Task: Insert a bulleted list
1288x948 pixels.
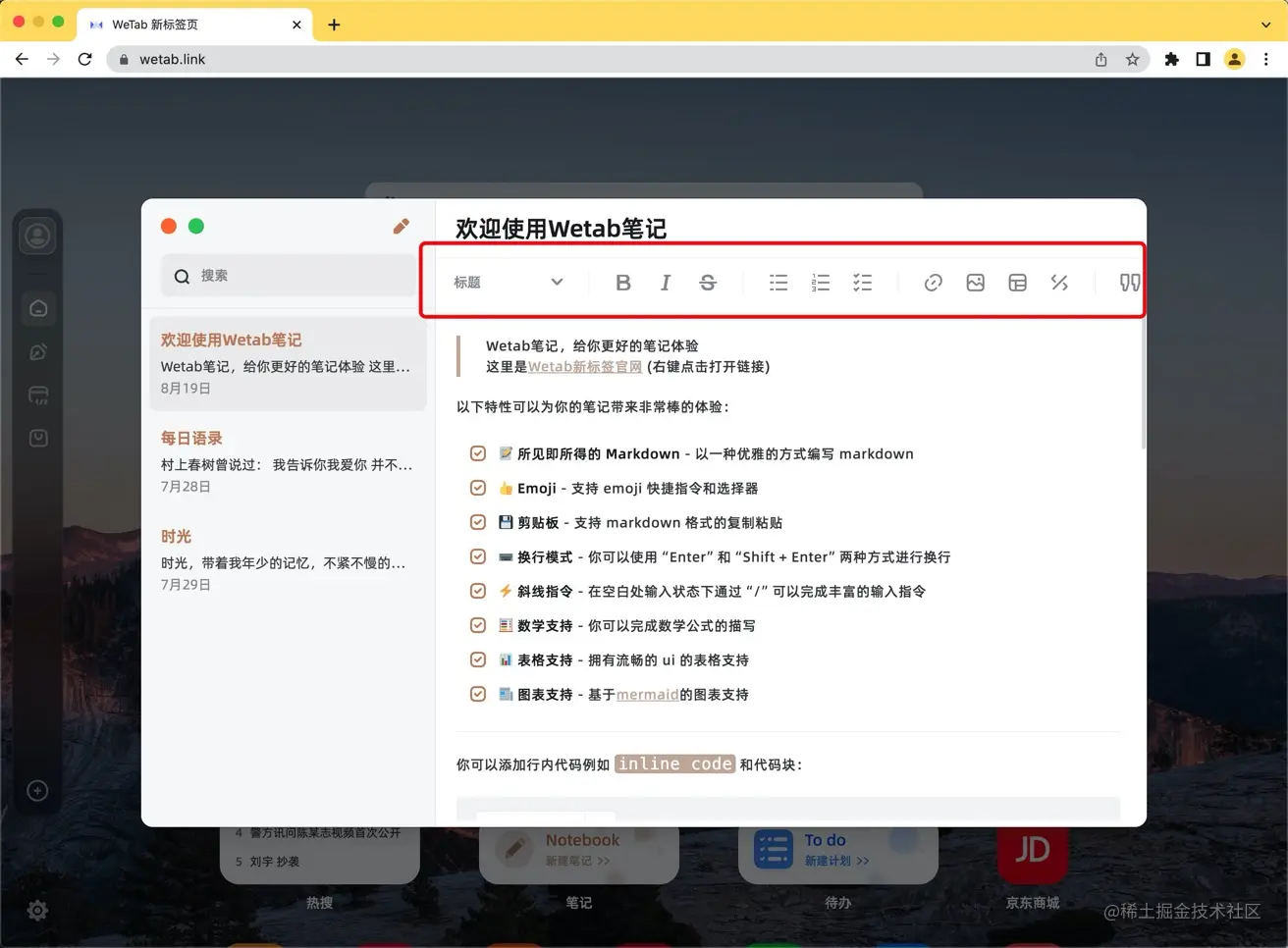Action: (x=778, y=283)
